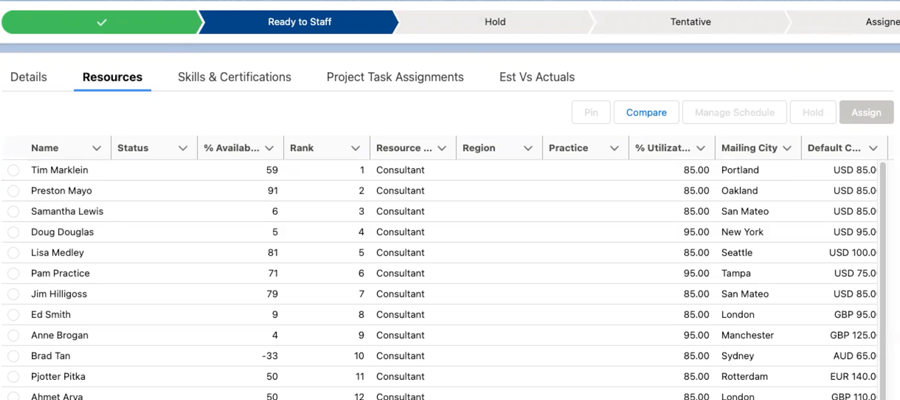Viewport: 900px width, 400px height.
Task: Switch to the Skills & Certifications tab
Action: pyautogui.click(x=234, y=77)
